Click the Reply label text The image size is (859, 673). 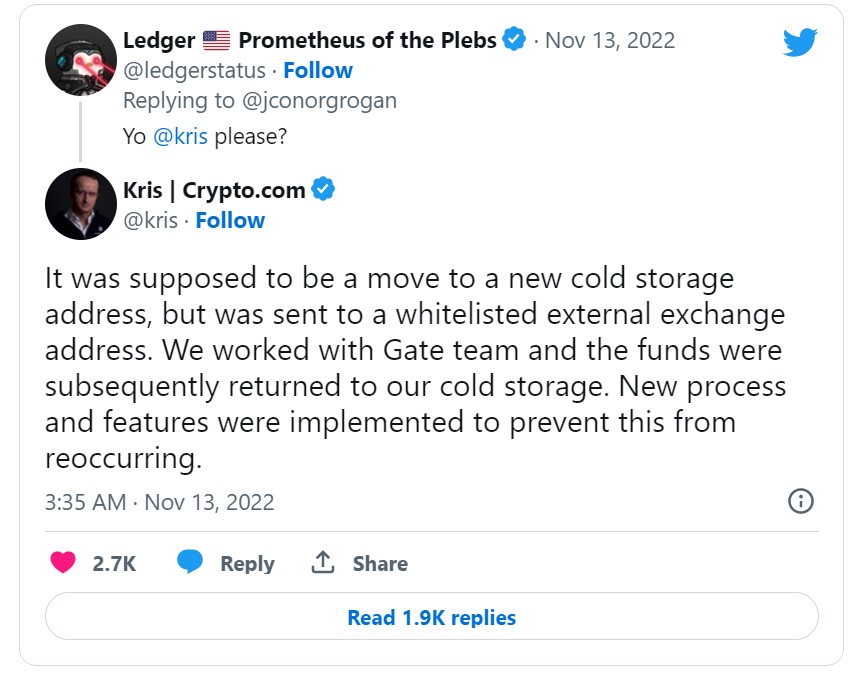click(247, 564)
